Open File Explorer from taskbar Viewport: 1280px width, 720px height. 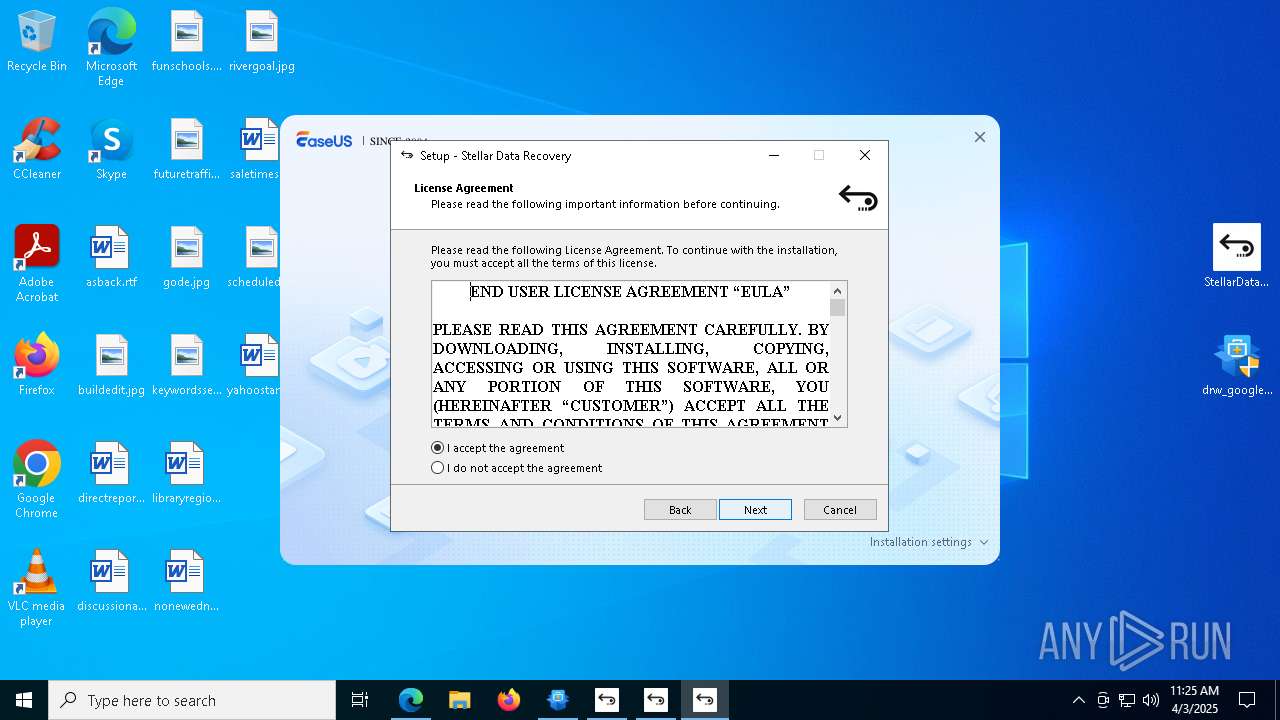[x=459, y=700]
